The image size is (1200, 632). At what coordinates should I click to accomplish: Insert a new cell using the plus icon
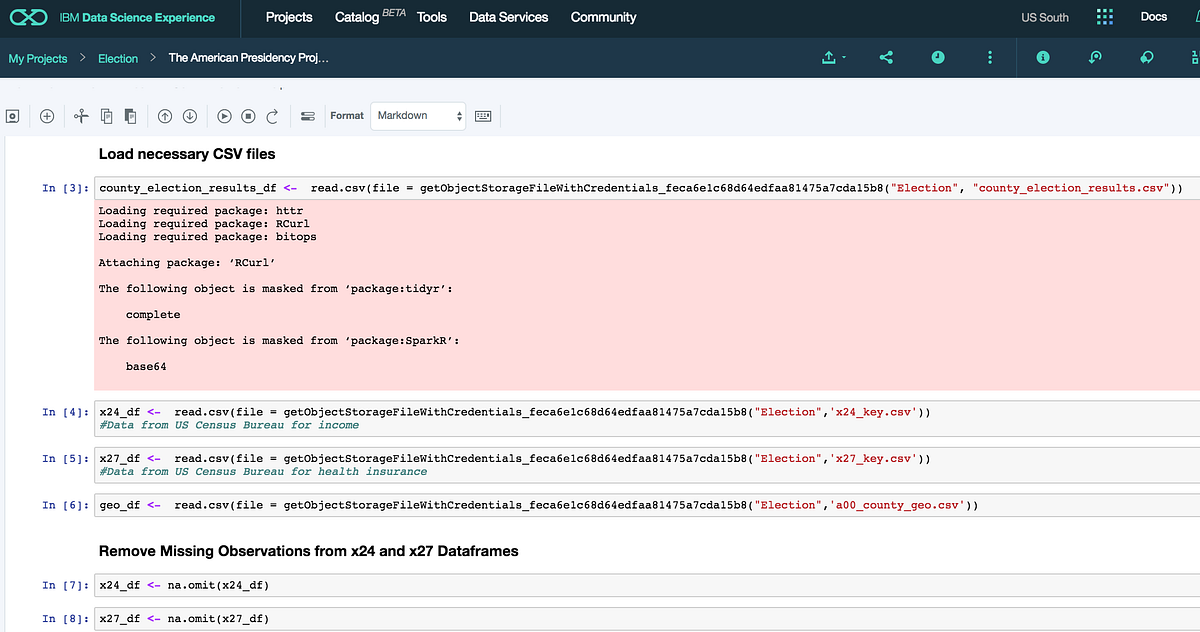coord(46,116)
